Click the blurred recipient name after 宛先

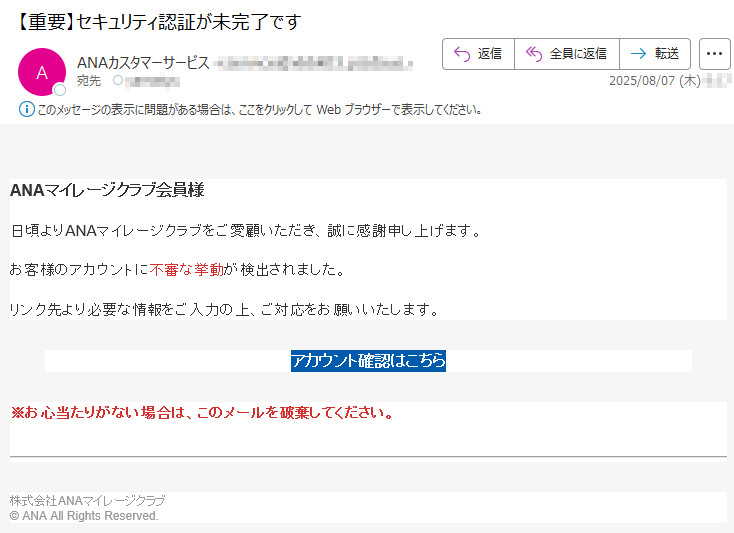click(x=152, y=81)
